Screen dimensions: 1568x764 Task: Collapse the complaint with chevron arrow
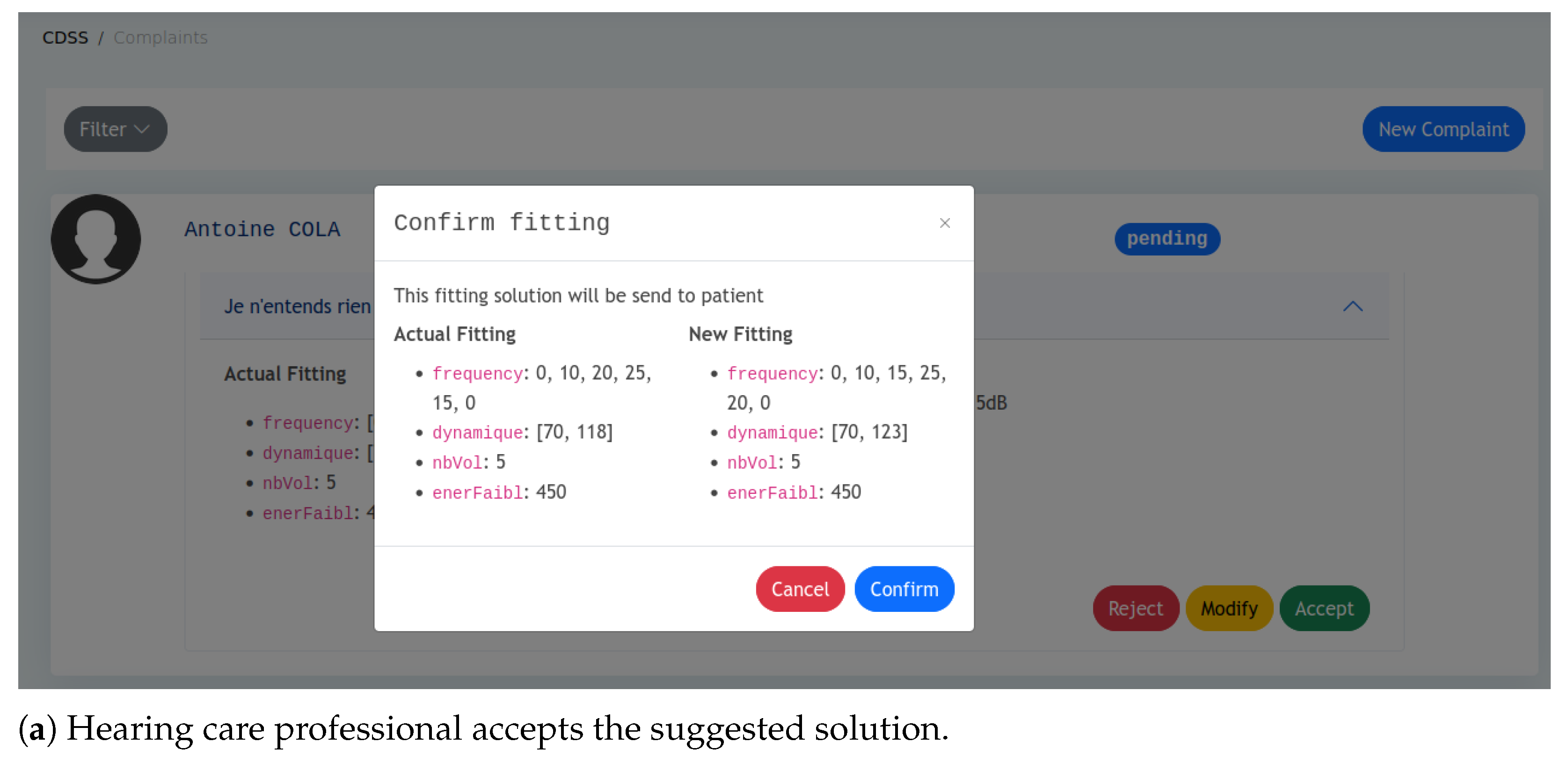coord(1352,306)
